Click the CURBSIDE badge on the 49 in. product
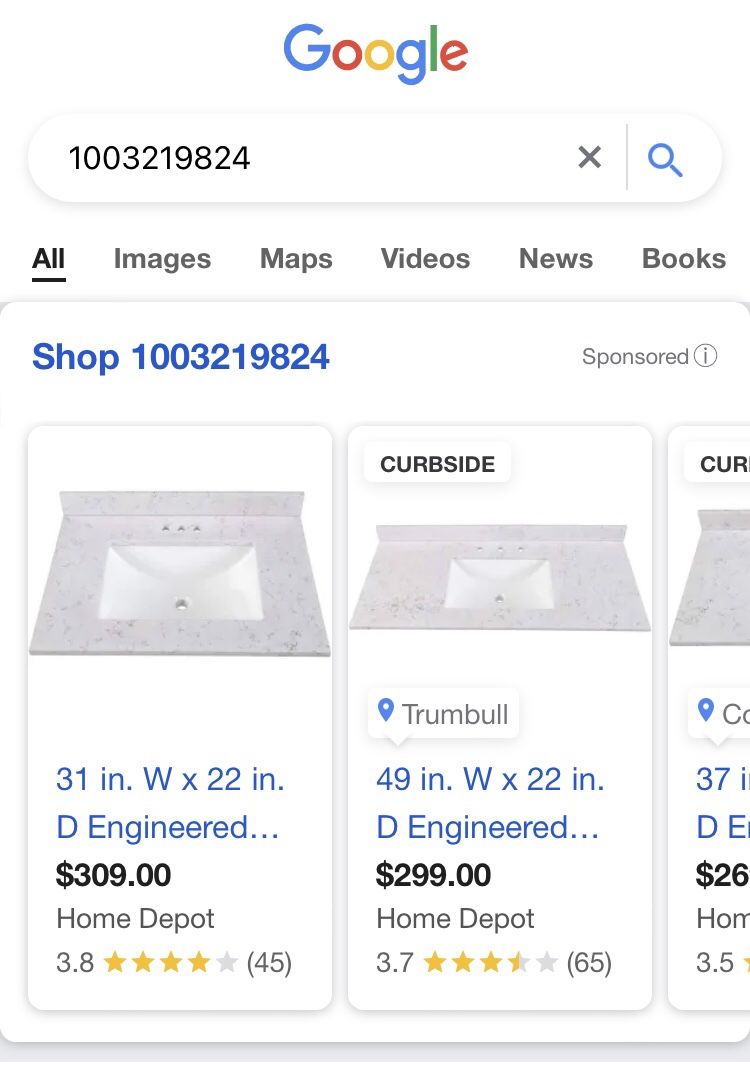 [438, 464]
